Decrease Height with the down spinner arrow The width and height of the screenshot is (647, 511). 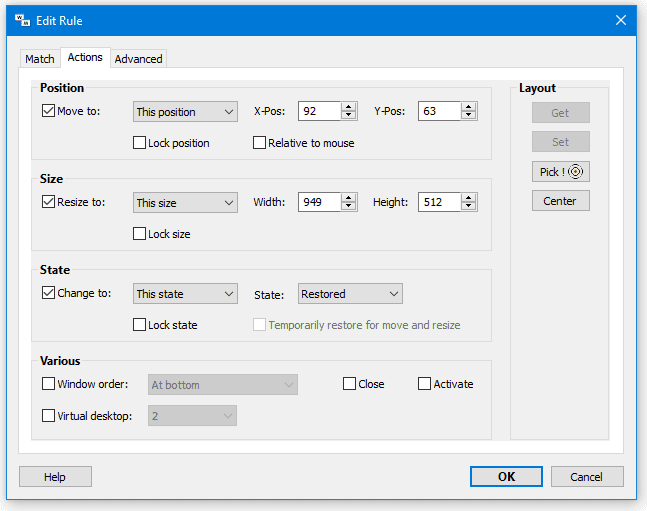coord(469,207)
